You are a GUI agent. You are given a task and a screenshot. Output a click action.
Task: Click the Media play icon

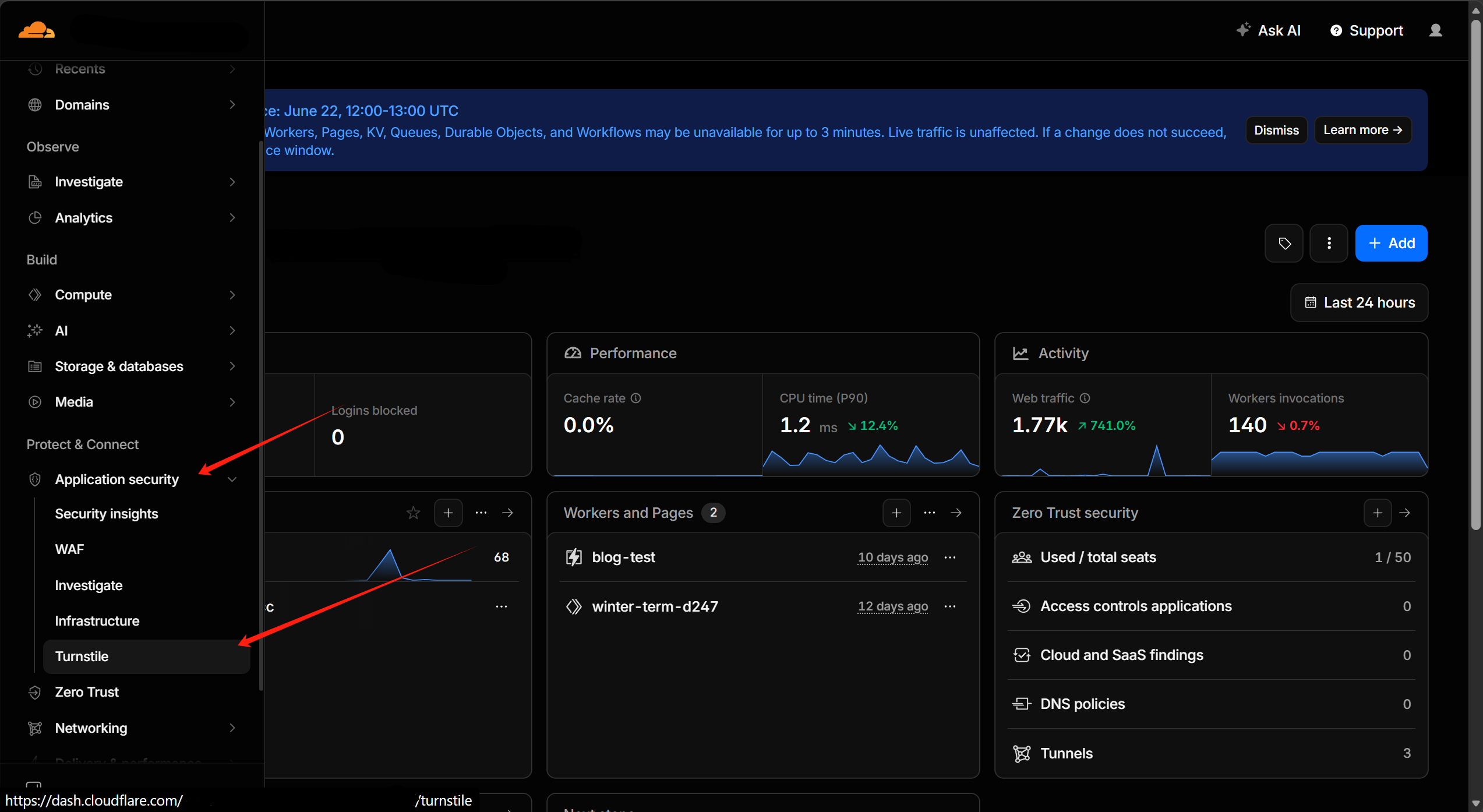pyautogui.click(x=35, y=402)
